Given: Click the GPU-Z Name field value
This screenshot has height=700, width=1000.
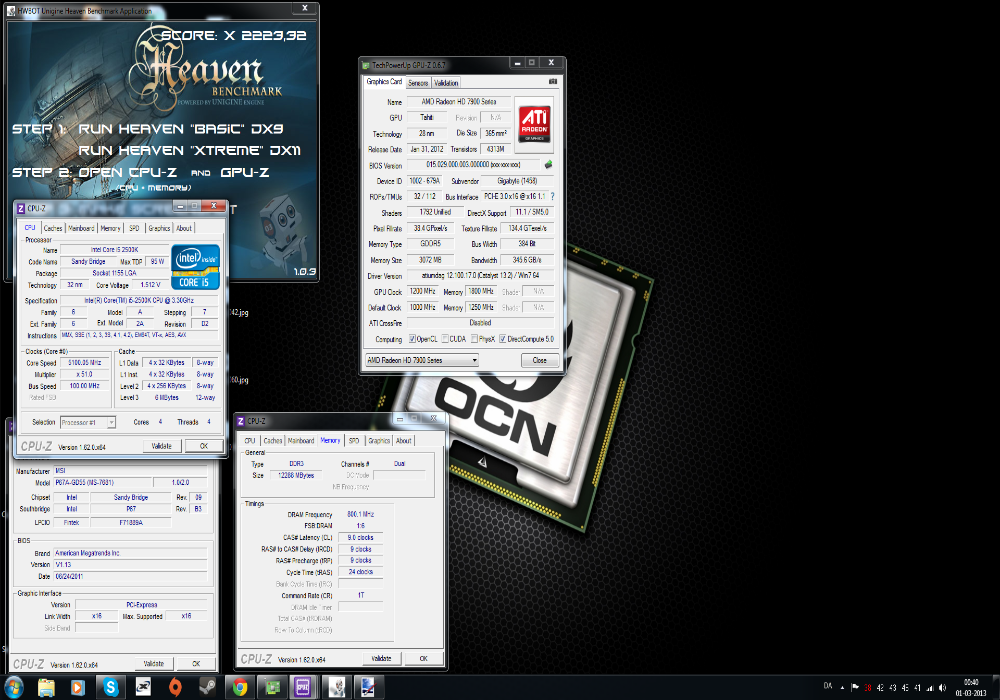Looking at the screenshot, I should point(459,101).
